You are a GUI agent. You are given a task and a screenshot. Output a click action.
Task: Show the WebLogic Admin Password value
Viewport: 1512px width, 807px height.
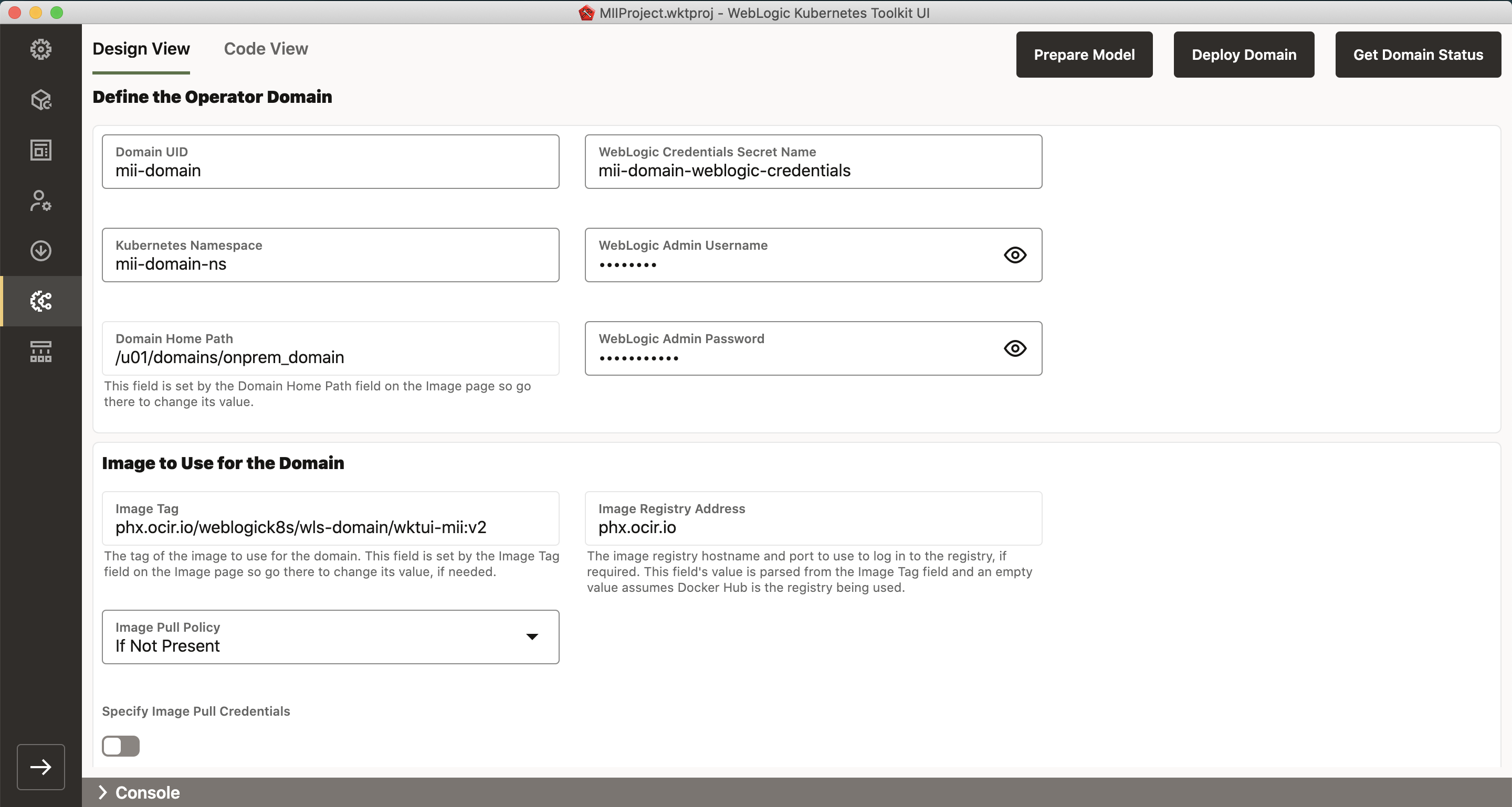tap(1015, 348)
